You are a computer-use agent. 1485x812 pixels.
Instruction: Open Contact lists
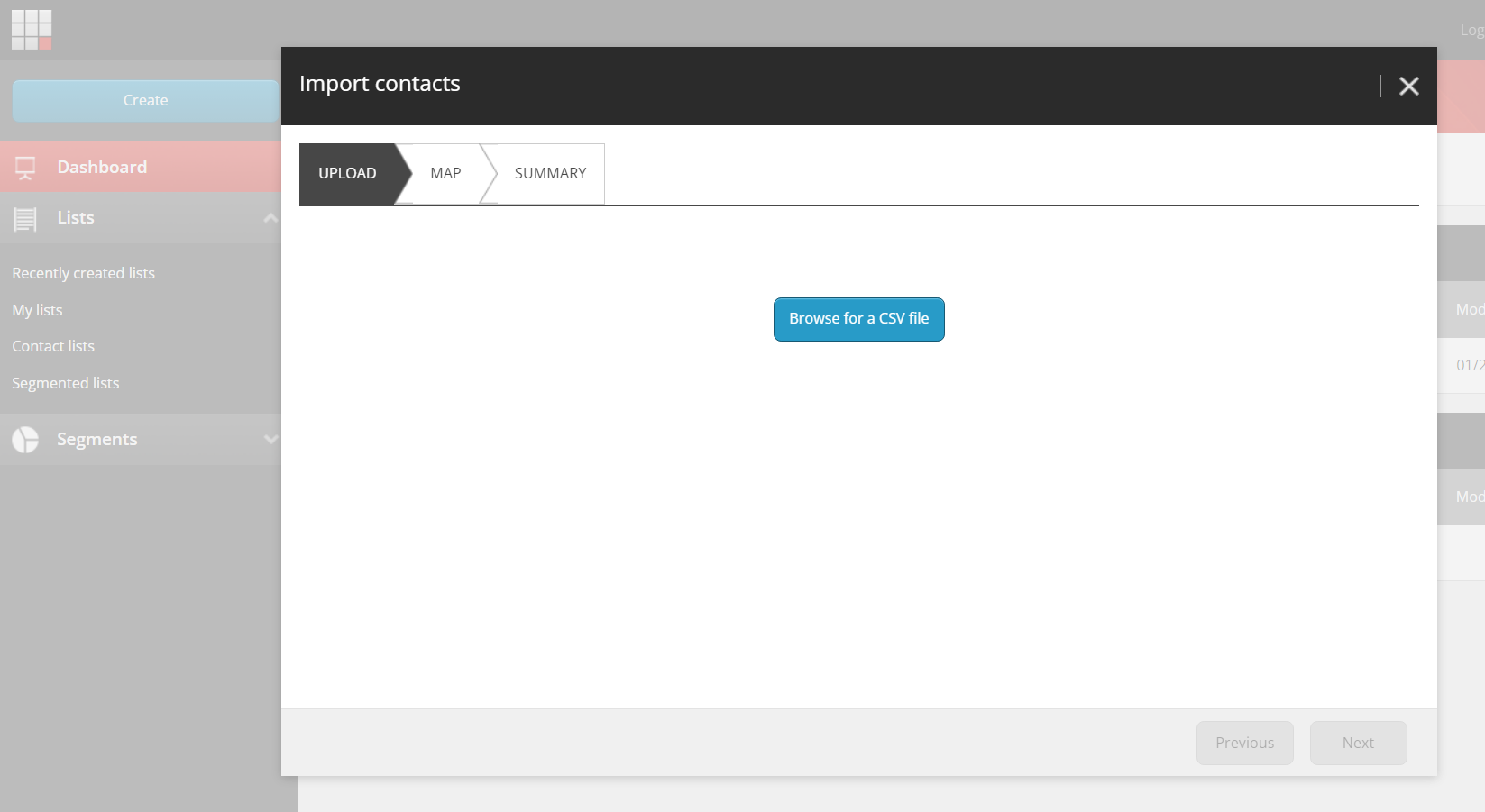coord(52,345)
